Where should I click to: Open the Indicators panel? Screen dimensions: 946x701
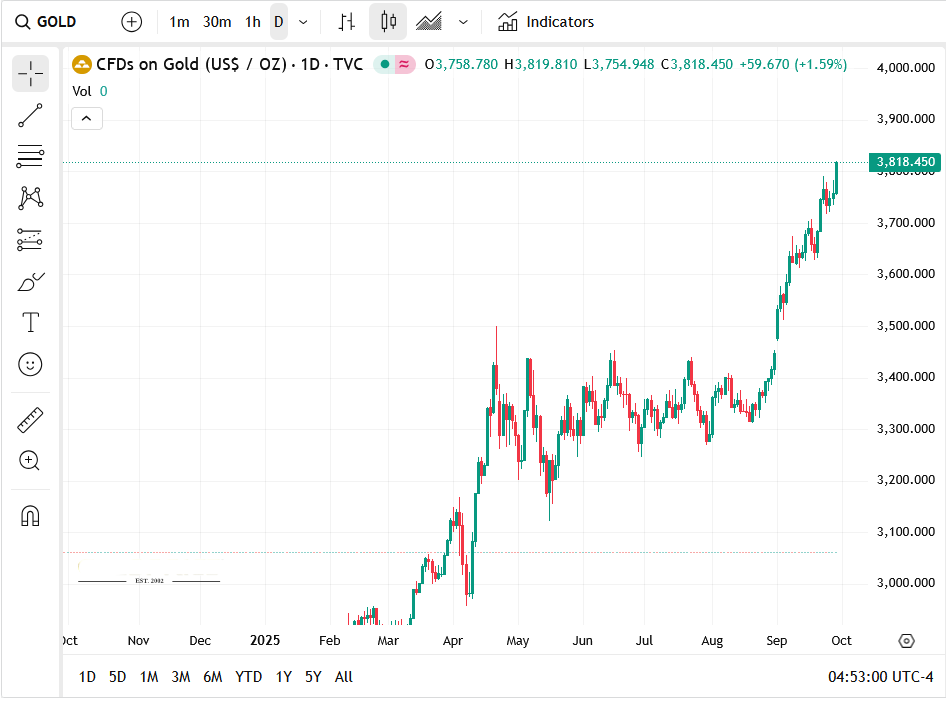pos(546,22)
